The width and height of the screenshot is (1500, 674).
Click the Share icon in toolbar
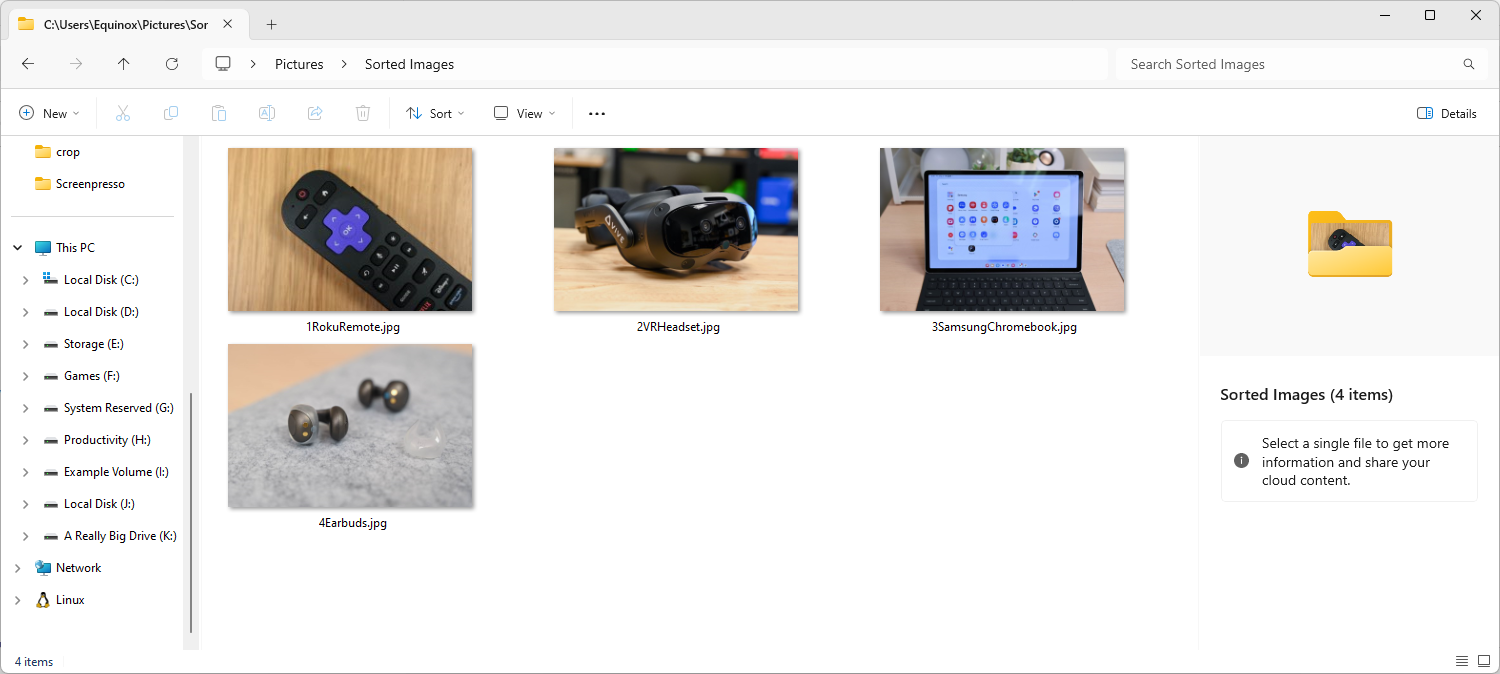315,113
